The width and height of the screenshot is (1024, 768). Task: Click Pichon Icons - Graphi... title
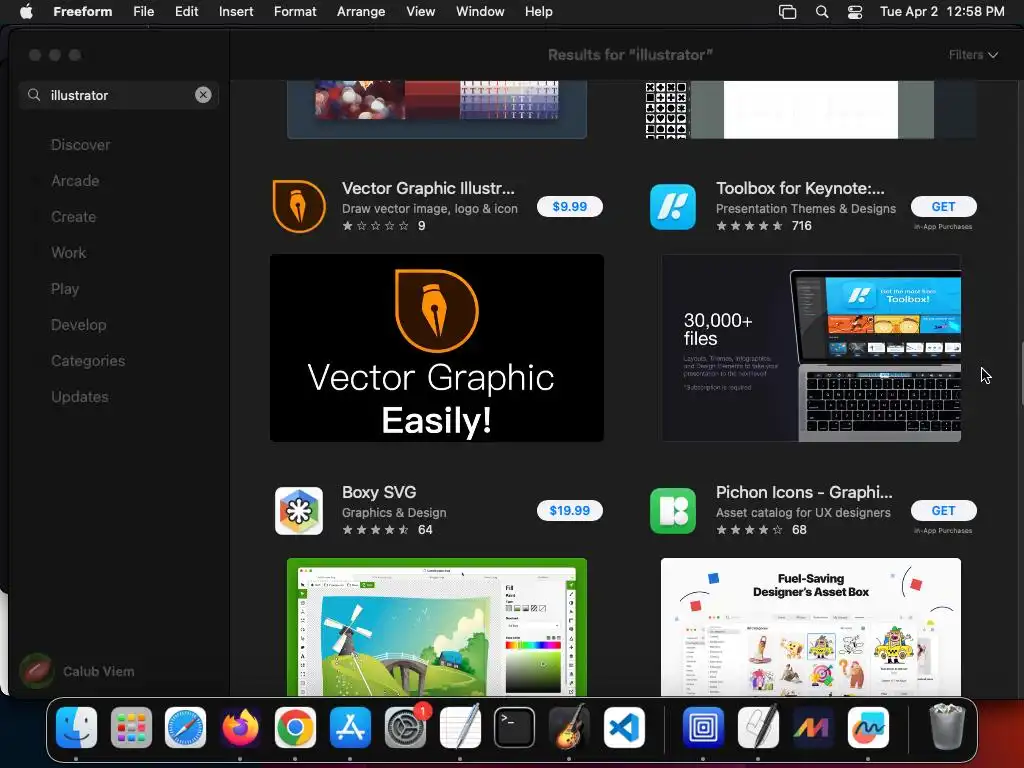(x=804, y=492)
